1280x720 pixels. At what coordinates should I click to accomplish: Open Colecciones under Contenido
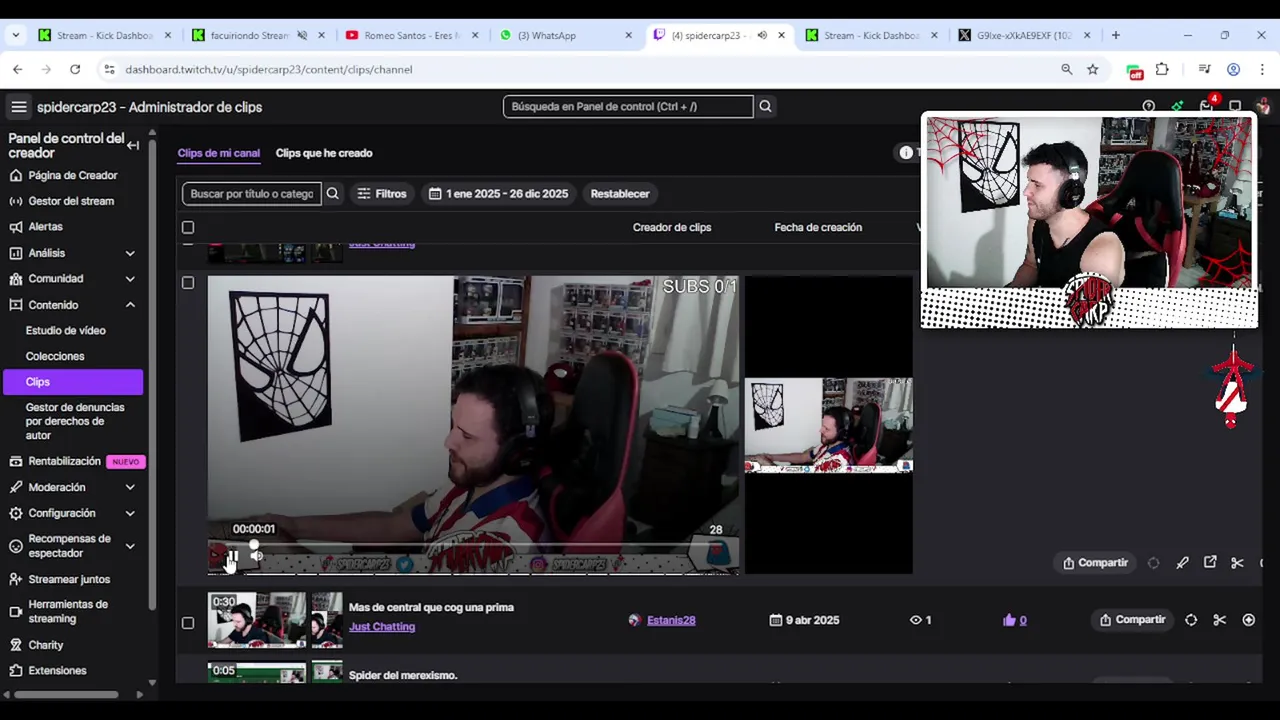pos(55,356)
